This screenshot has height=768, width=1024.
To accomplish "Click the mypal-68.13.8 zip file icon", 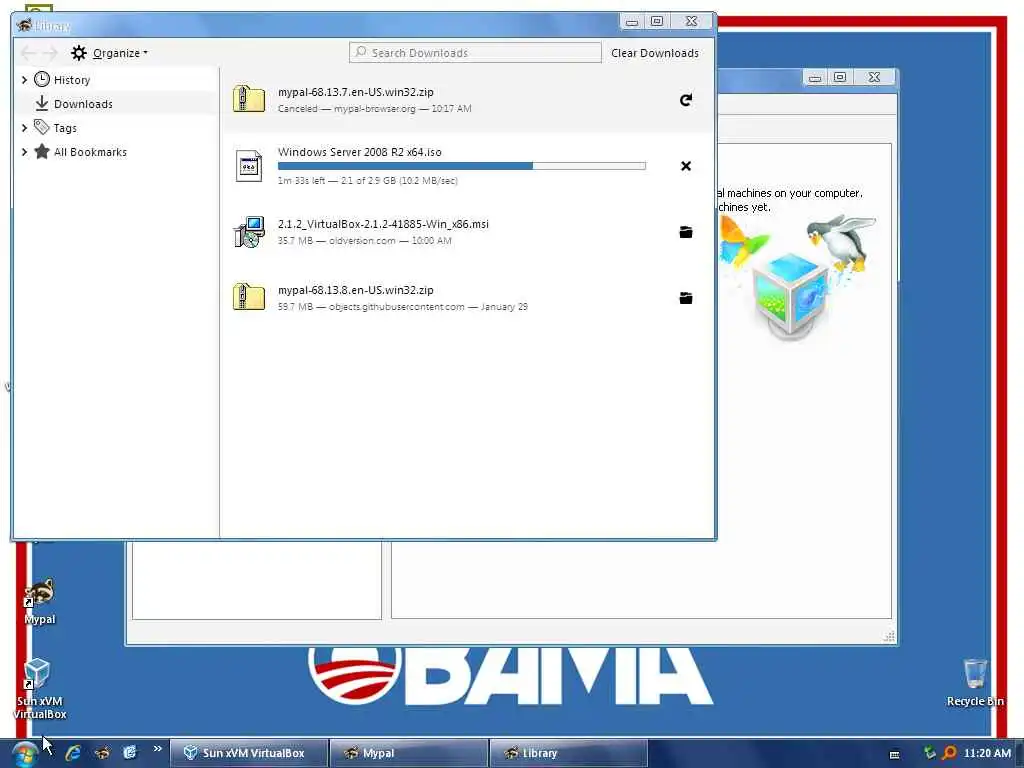I will point(249,298).
